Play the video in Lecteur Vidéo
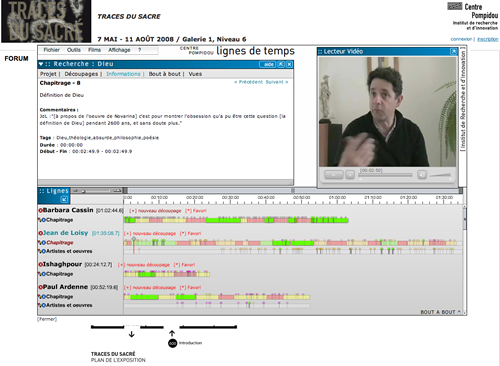500x366 pixels. (334, 175)
